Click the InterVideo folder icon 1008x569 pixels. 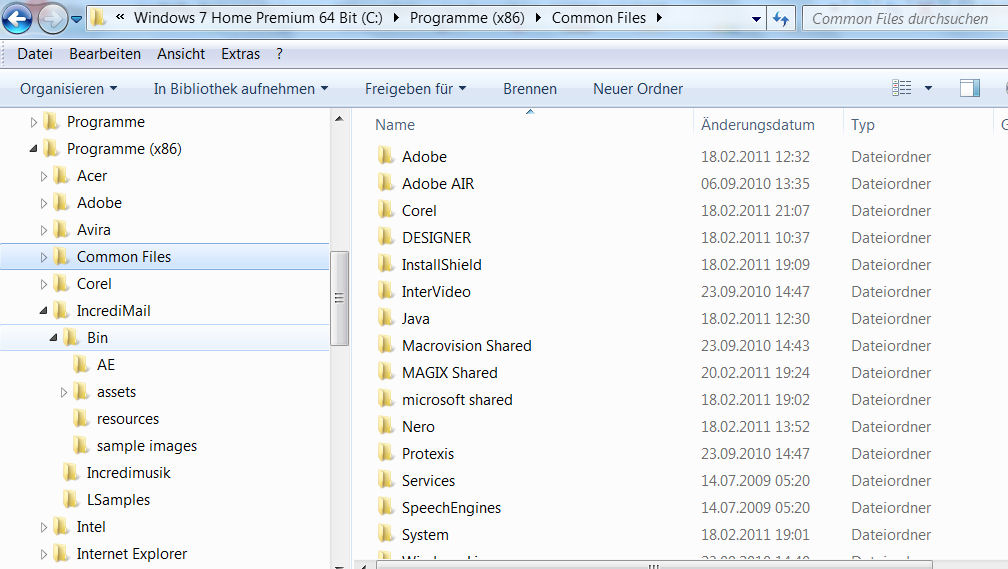(386, 291)
